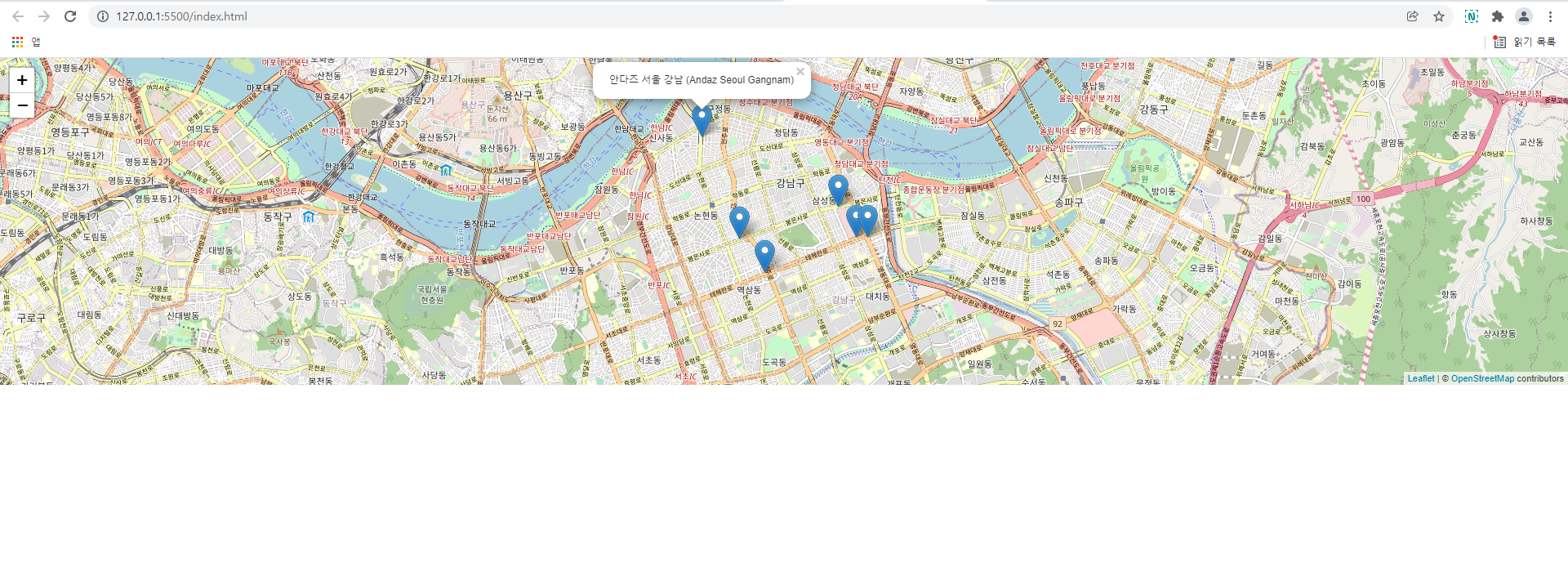Zoom in on the map

tap(22, 80)
